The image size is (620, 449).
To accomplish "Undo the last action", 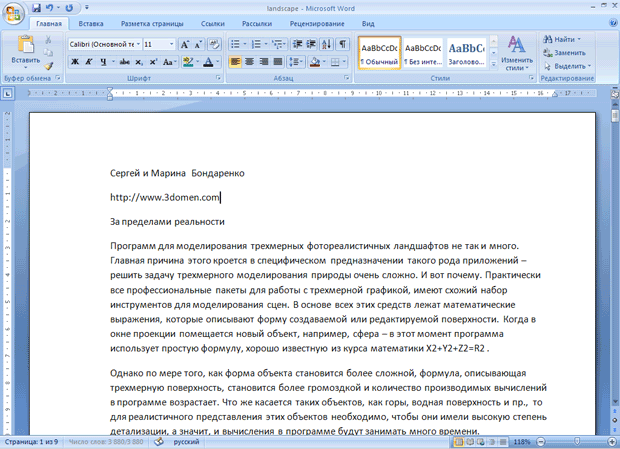I will (49, 8).
